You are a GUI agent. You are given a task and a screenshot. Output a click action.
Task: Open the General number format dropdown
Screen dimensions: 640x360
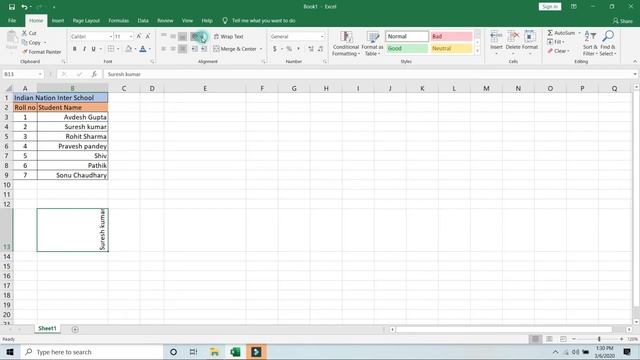coord(322,36)
